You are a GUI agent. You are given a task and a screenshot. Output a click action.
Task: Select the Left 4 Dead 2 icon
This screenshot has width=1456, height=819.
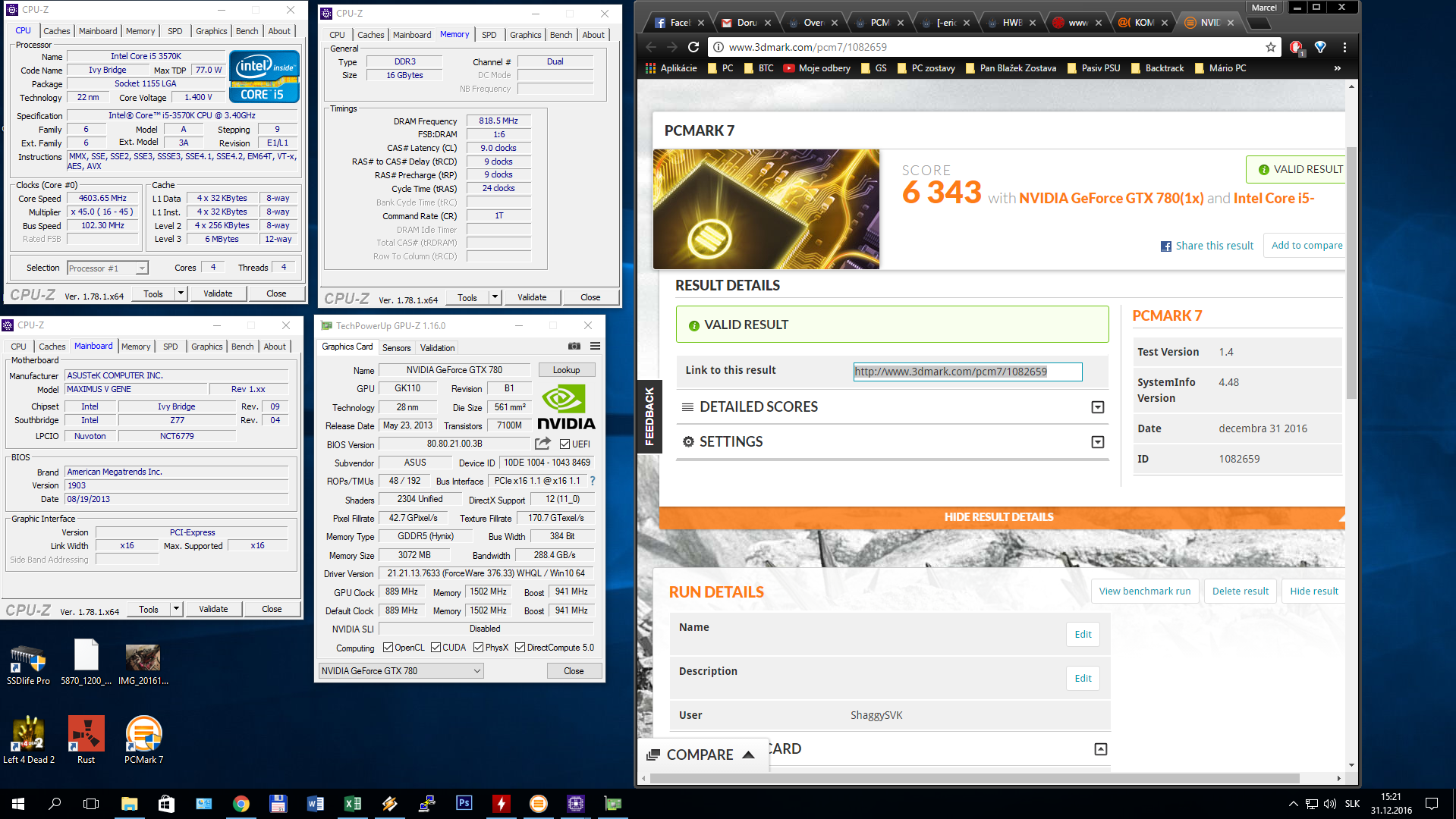(x=28, y=739)
